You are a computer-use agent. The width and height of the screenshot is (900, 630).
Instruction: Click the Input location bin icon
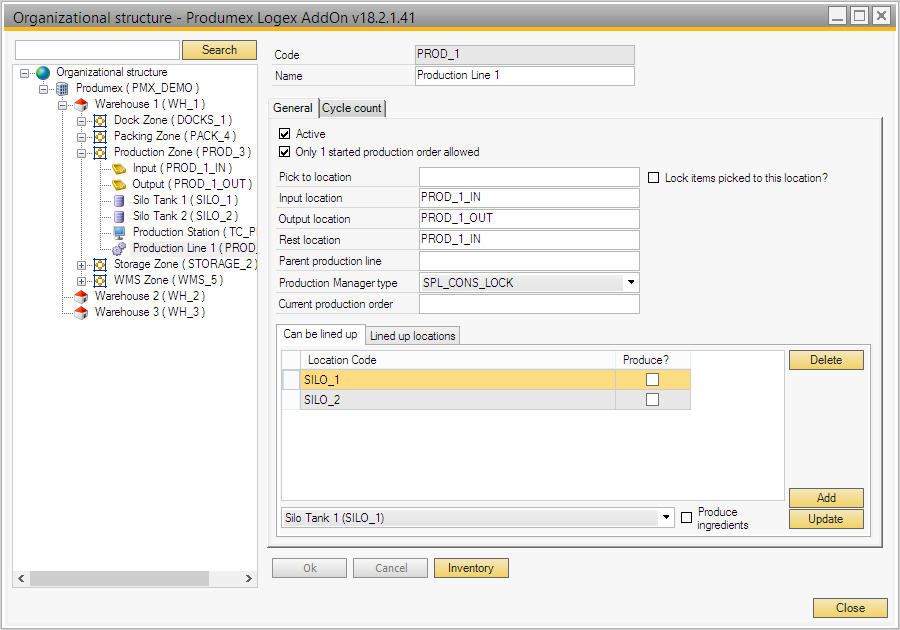pyautogui.click(x=119, y=169)
